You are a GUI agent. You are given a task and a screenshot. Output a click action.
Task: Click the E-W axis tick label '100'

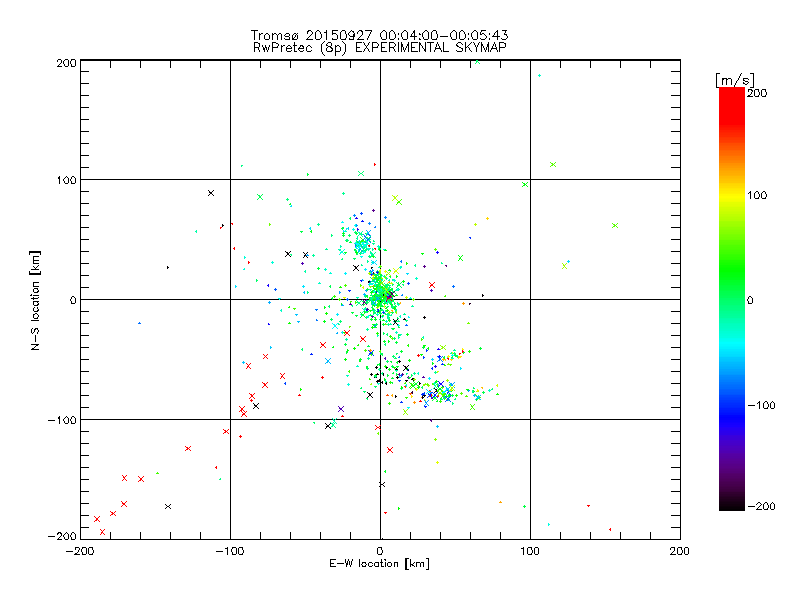click(x=530, y=551)
